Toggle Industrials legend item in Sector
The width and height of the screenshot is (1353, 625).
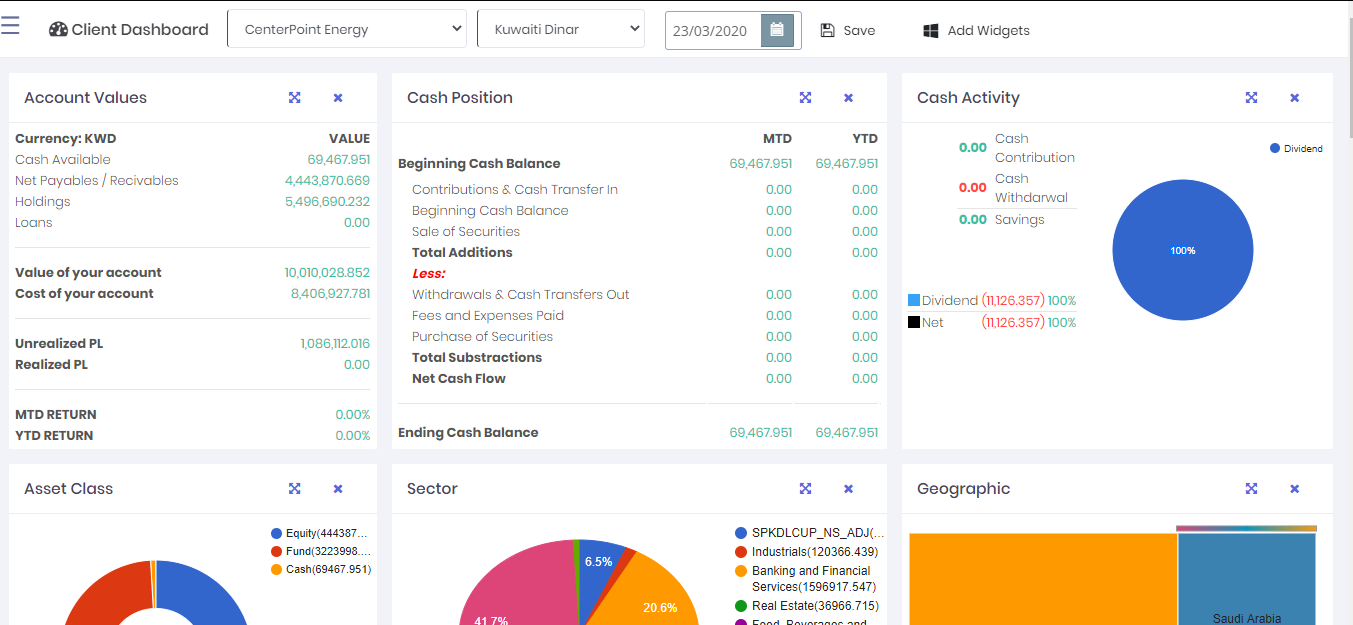point(806,552)
